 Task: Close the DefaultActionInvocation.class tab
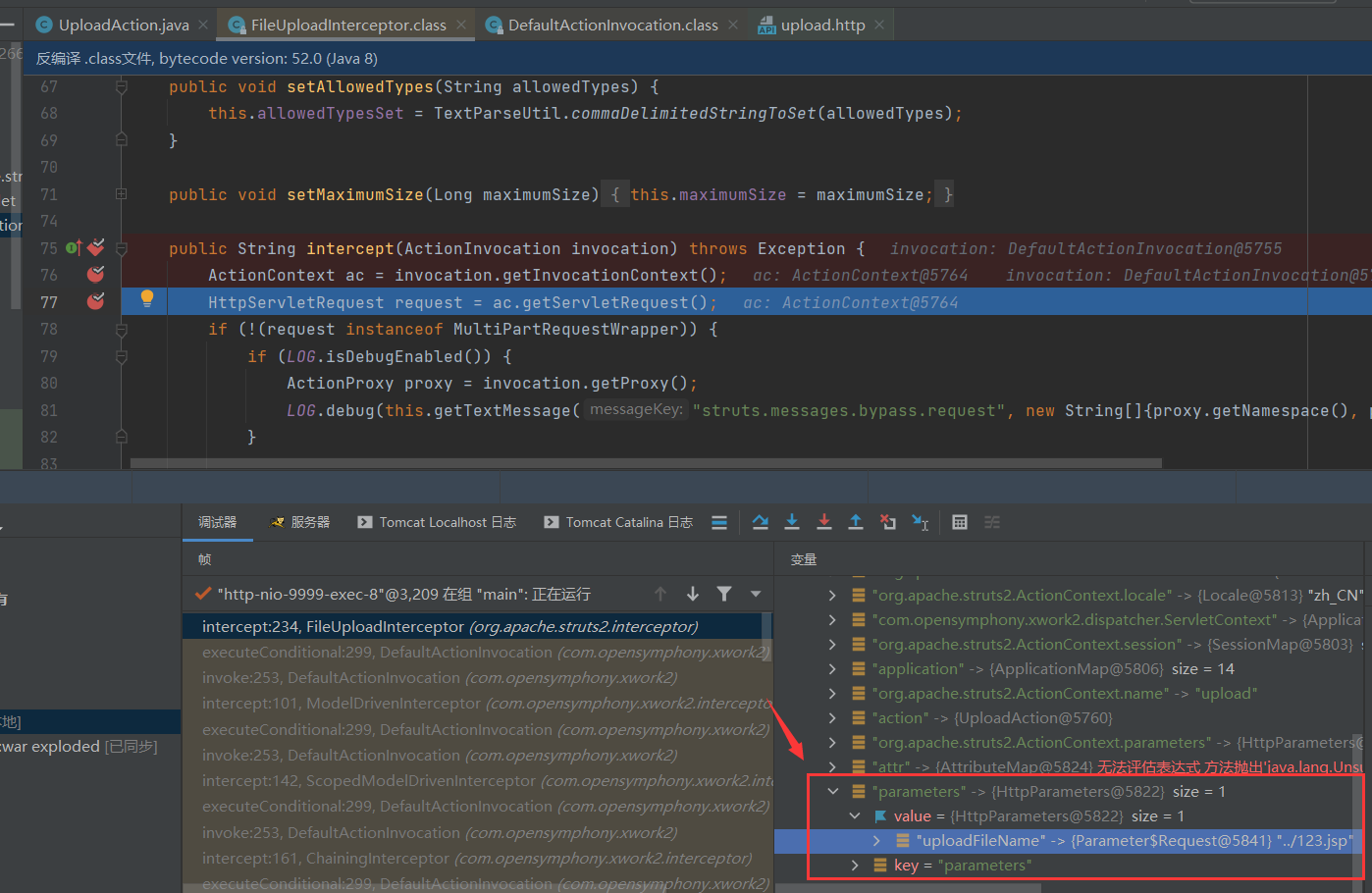(733, 25)
